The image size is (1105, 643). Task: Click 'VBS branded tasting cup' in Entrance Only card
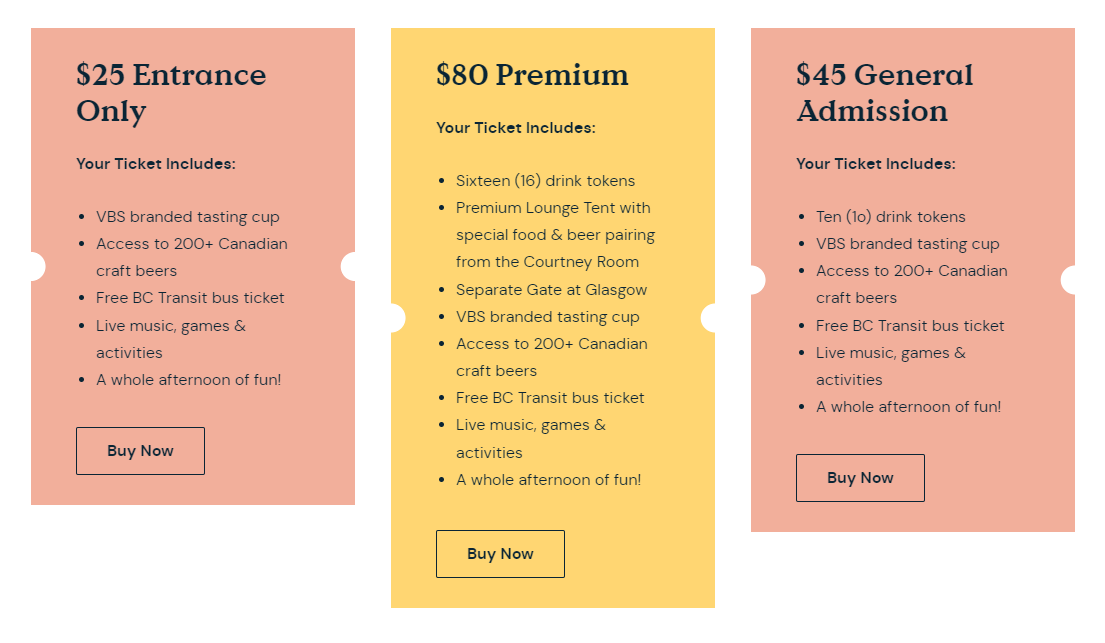187,216
